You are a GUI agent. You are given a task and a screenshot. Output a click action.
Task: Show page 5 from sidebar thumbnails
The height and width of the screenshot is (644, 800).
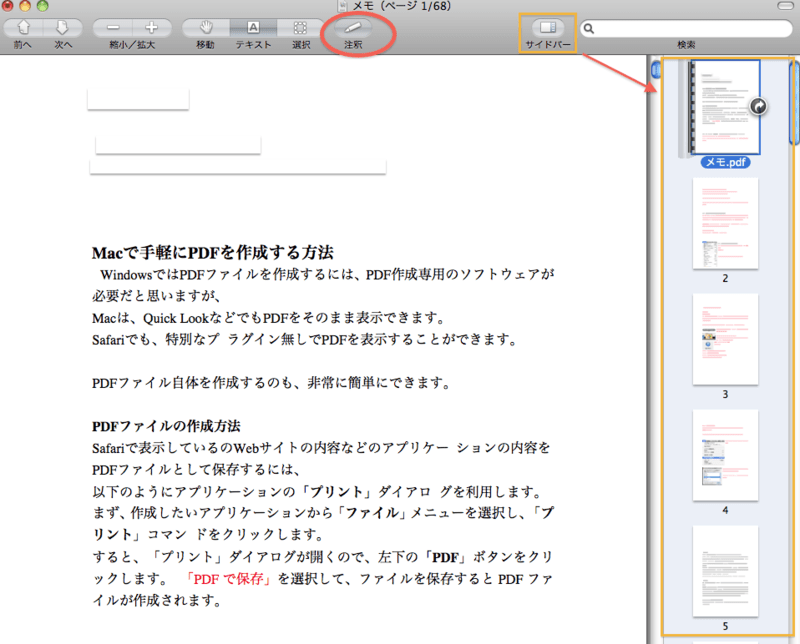(x=725, y=571)
